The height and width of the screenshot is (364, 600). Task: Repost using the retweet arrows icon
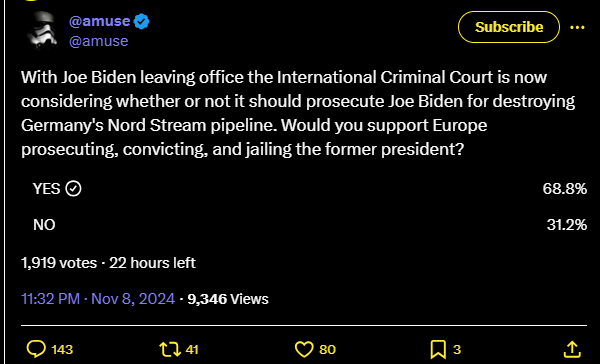click(170, 349)
